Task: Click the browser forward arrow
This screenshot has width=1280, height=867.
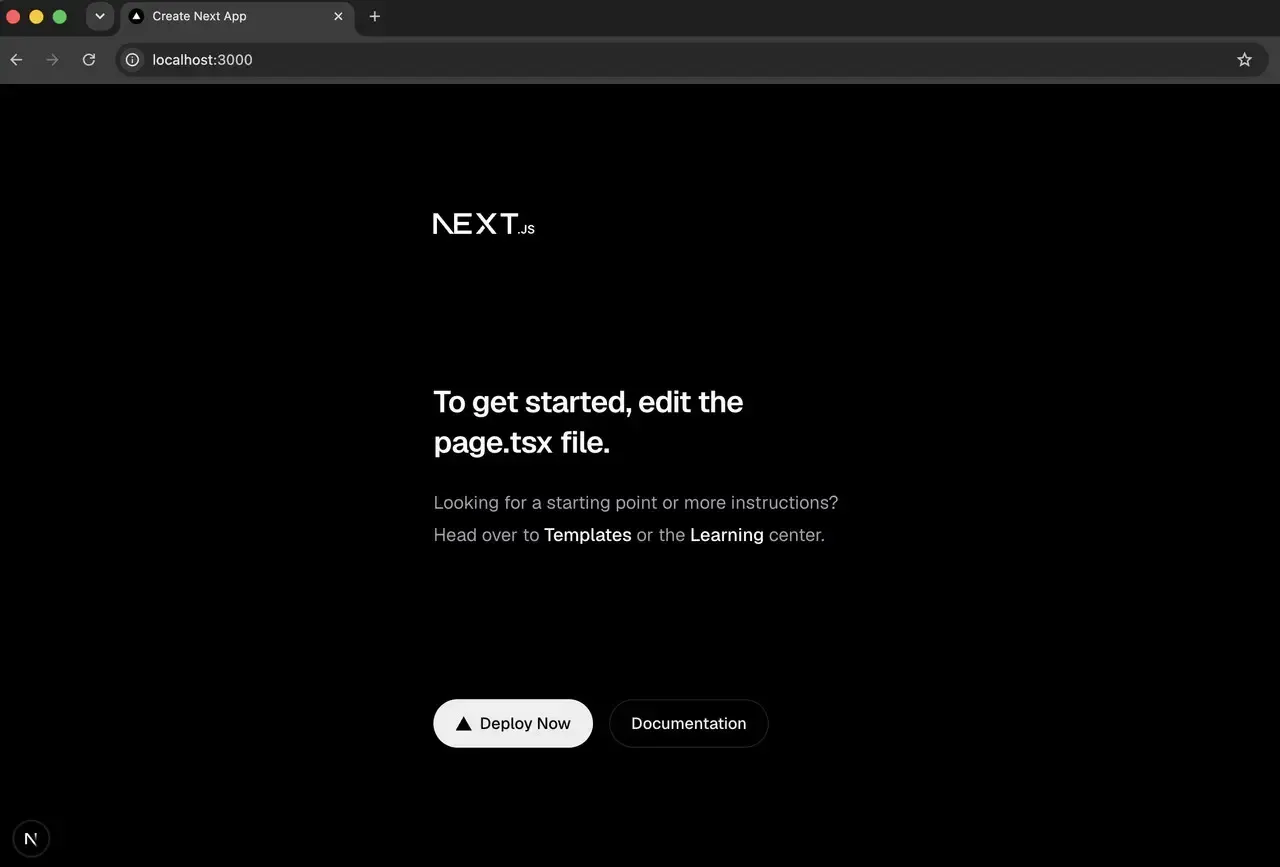Action: [x=52, y=60]
